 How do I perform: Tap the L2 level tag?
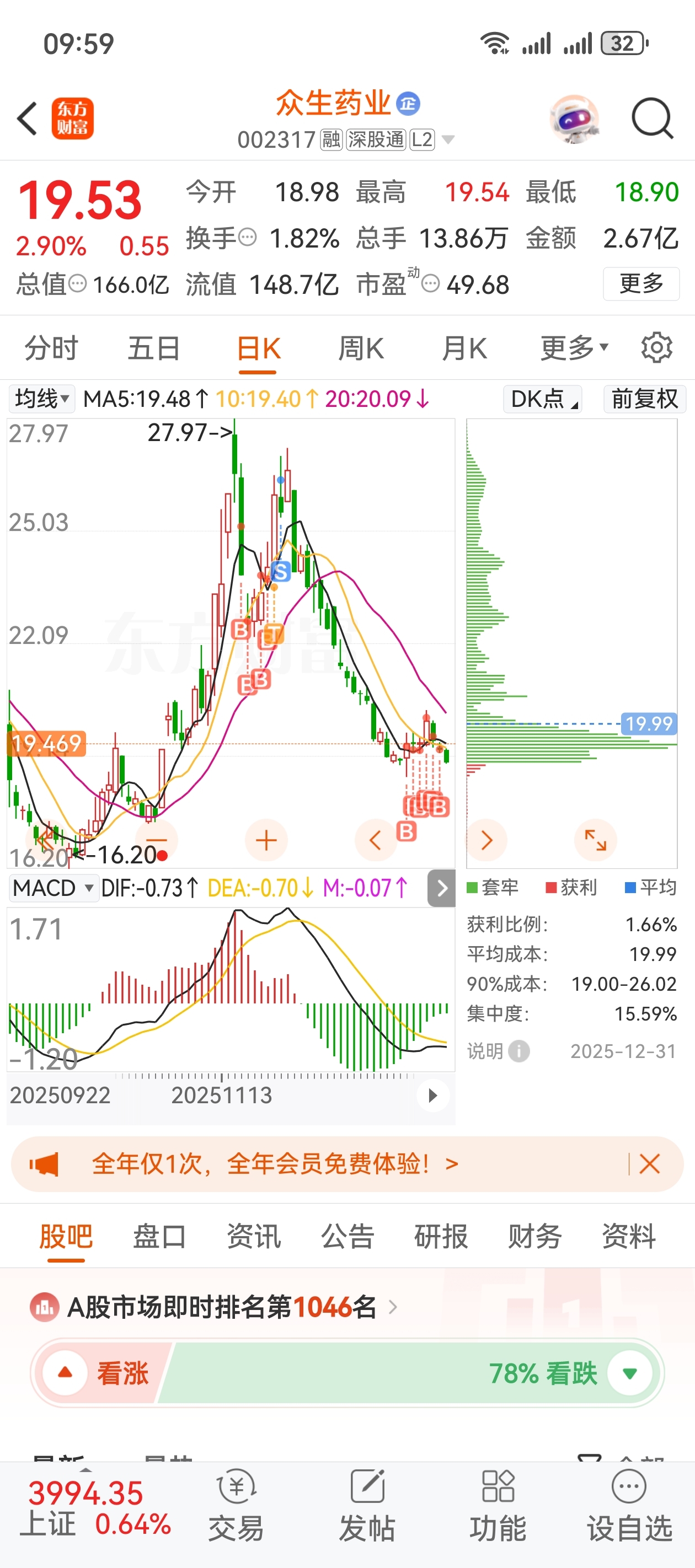click(x=422, y=140)
